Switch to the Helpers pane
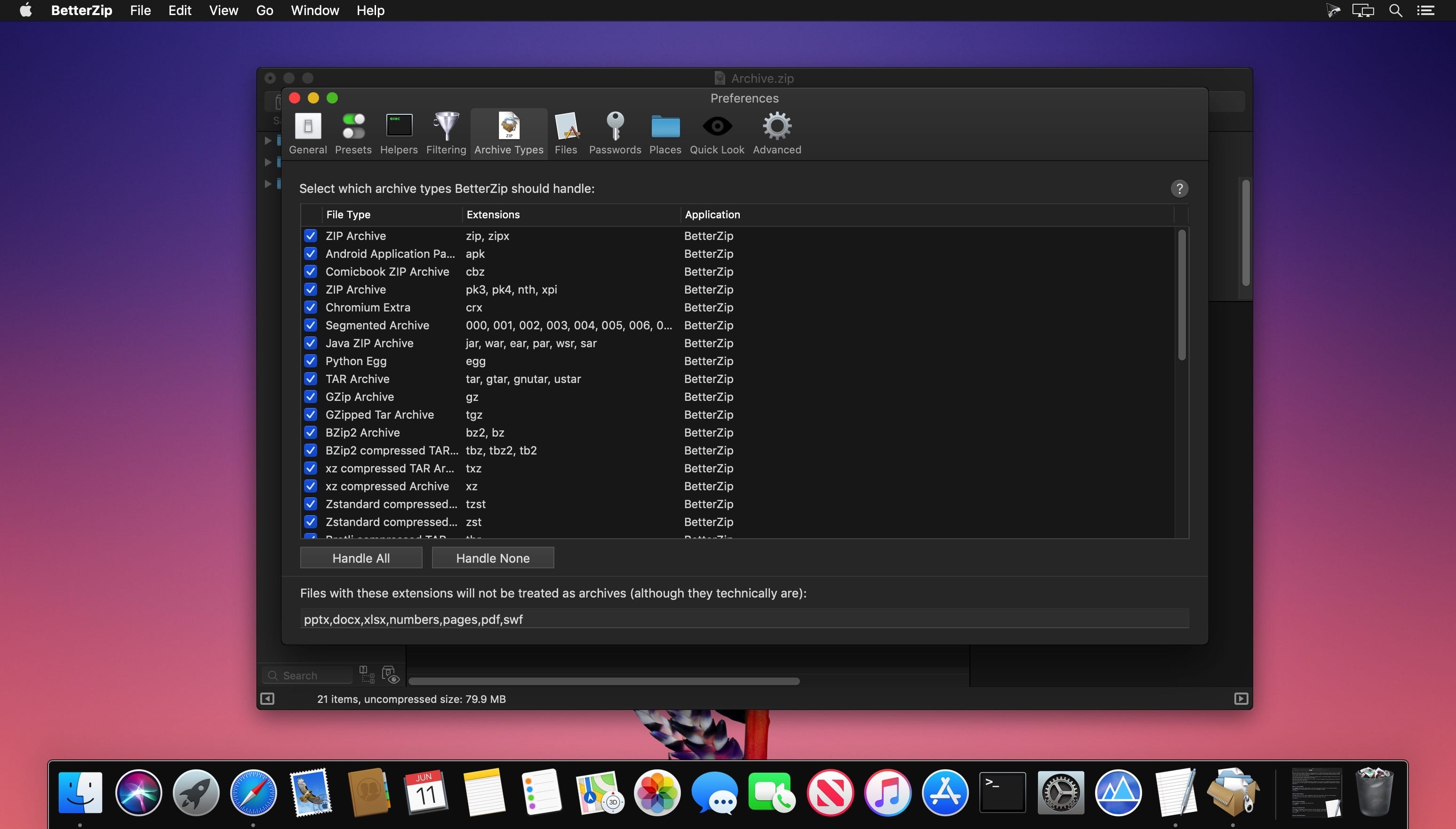This screenshot has height=829, width=1456. coord(399,133)
